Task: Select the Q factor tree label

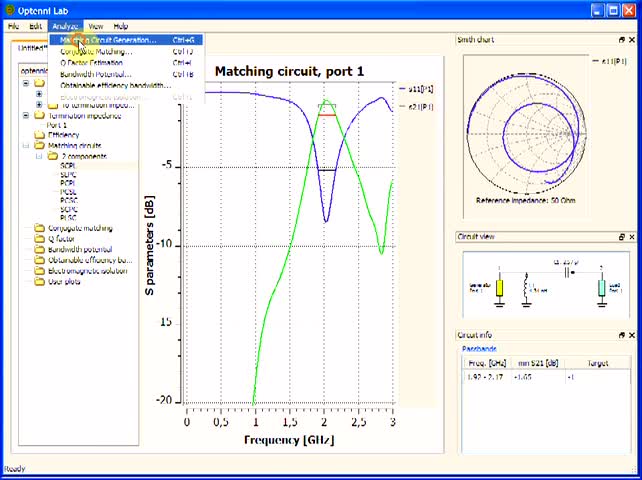Action: 61,238
